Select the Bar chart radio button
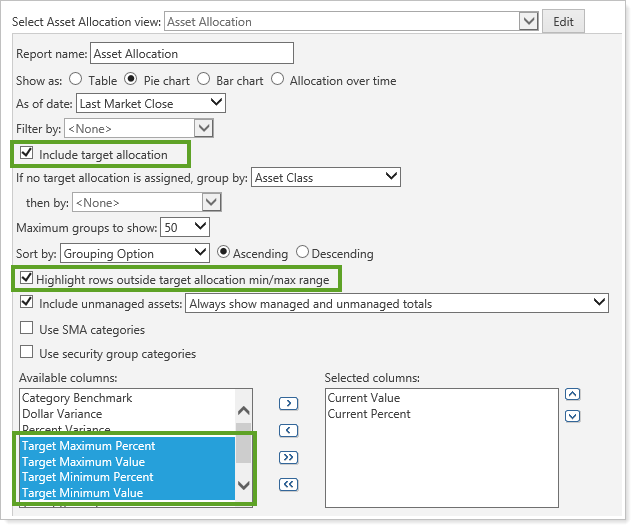Viewport: 635px width, 529px height. tap(204, 80)
